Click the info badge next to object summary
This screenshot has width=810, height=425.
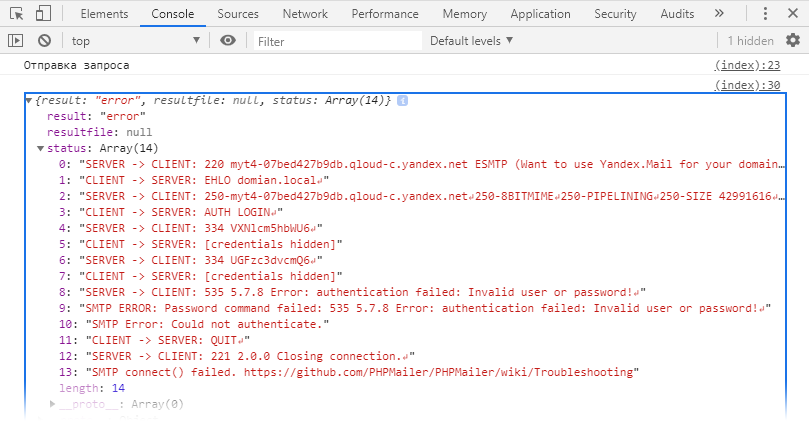click(x=402, y=102)
